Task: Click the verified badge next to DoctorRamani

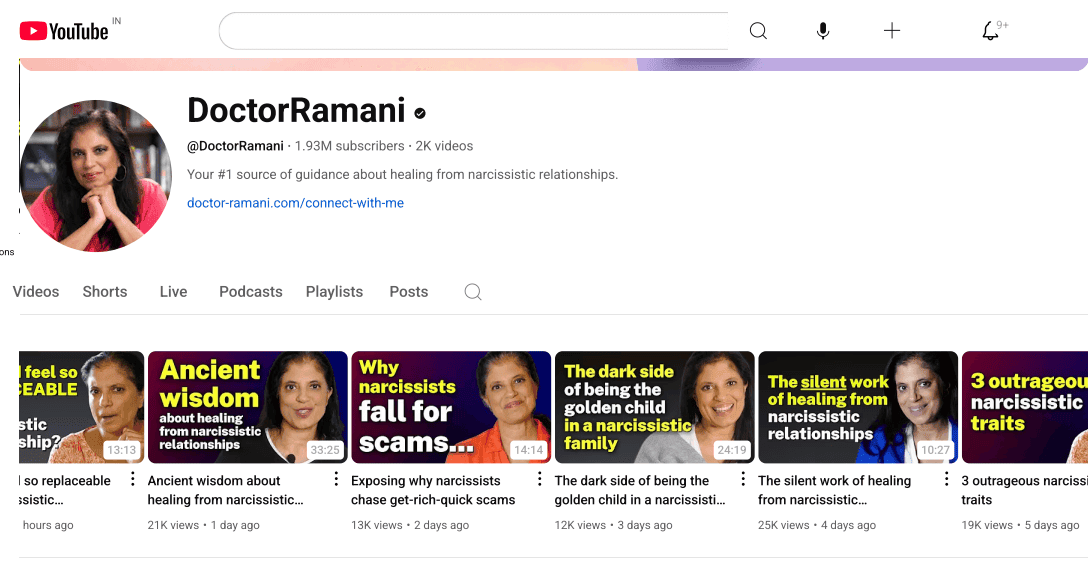Action: pos(420,112)
